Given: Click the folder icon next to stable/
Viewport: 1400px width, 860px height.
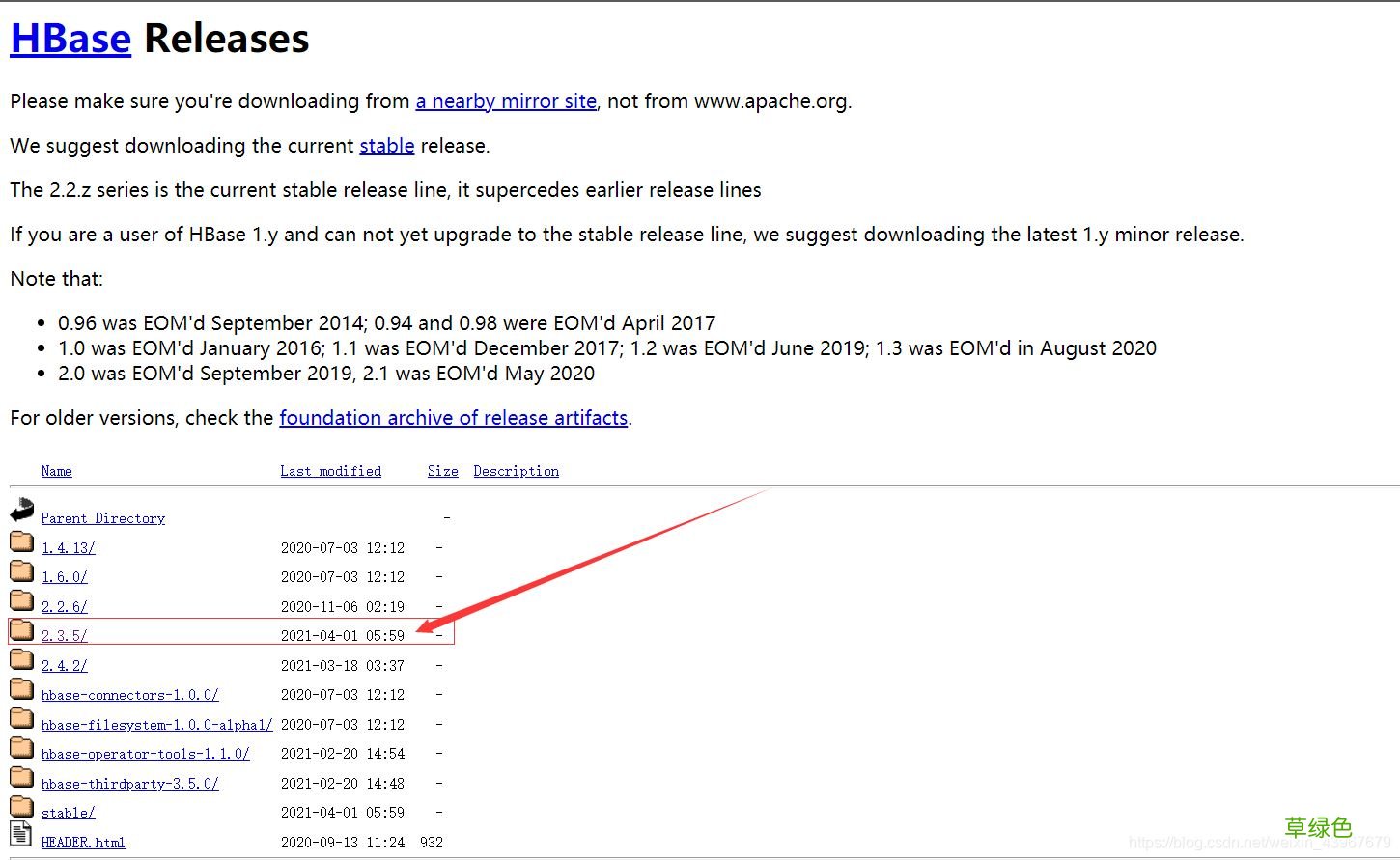Looking at the screenshot, I should pyautogui.click(x=21, y=806).
